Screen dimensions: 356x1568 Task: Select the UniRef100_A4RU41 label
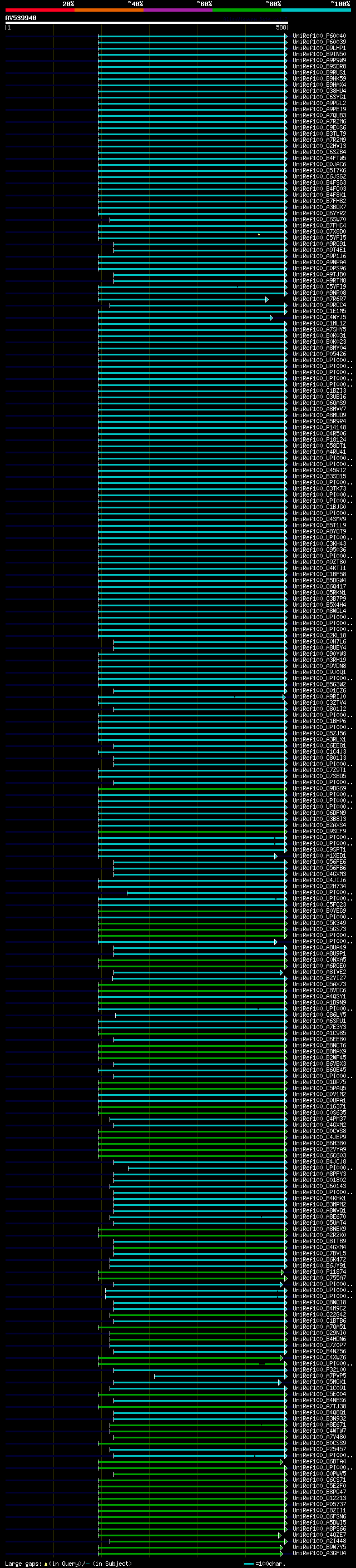(319, 452)
